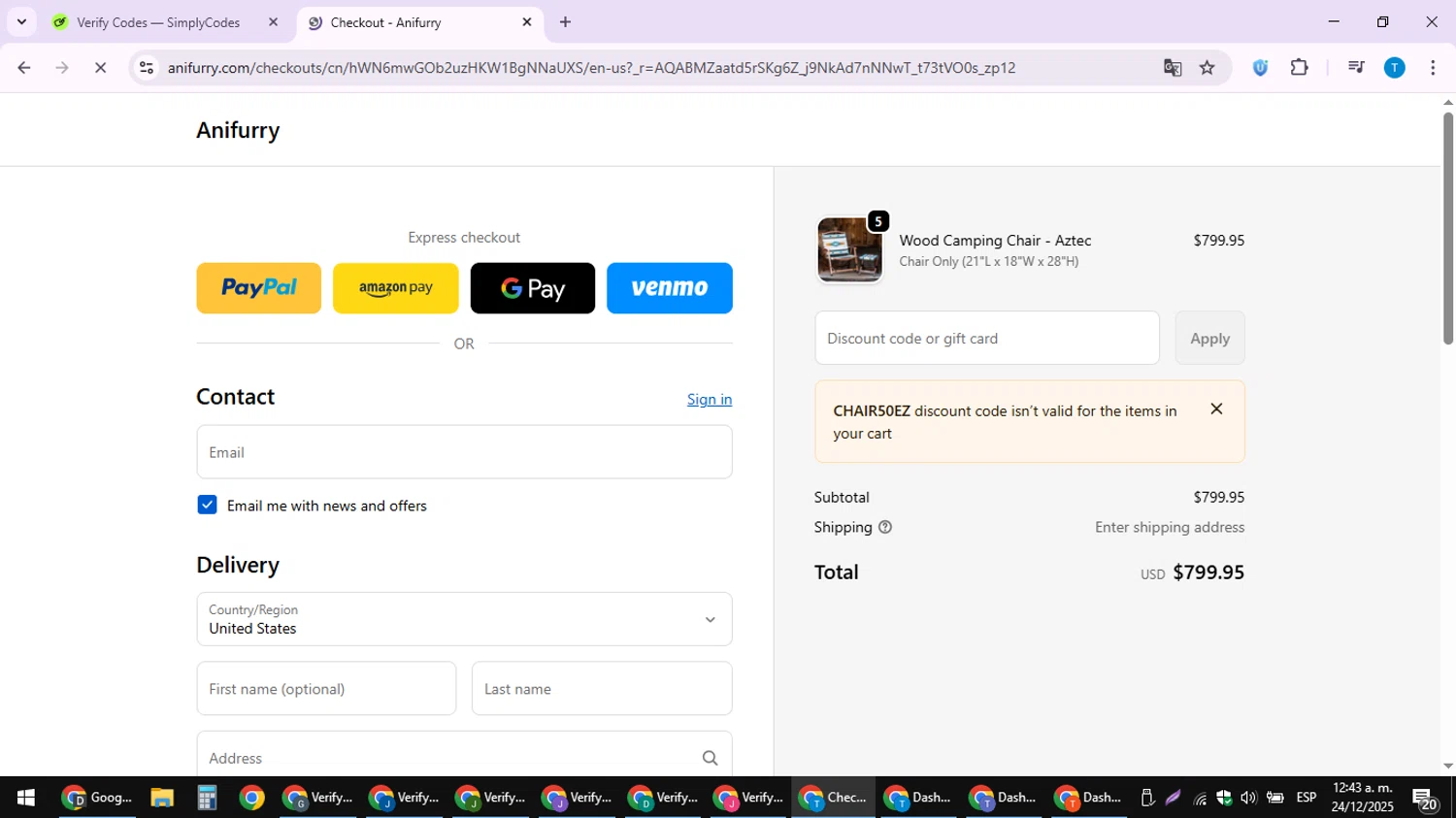
Task: Dismiss the CHAIR50EZ invalid code message
Action: [x=1216, y=409]
